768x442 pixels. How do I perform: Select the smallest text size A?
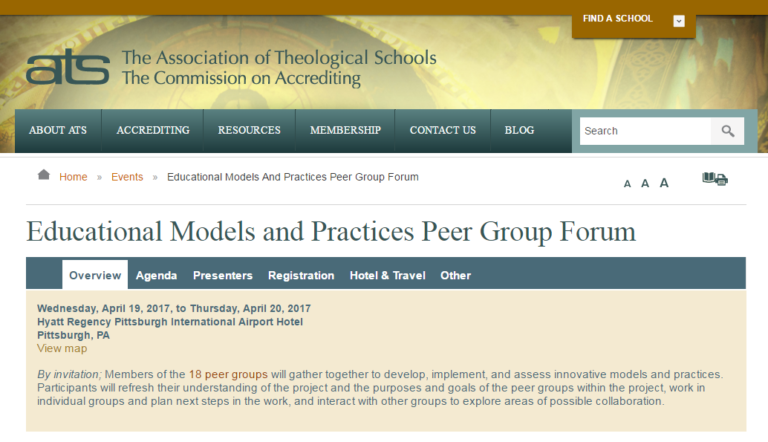tap(627, 184)
